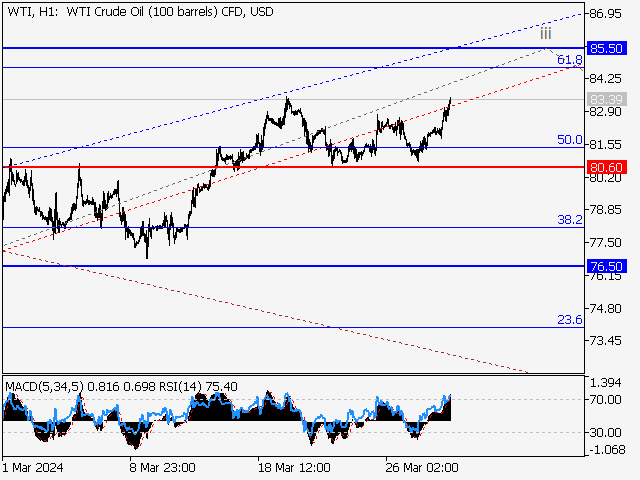The image size is (640, 480).
Task: Click the 77.50 price axis value
Action: pos(606,243)
